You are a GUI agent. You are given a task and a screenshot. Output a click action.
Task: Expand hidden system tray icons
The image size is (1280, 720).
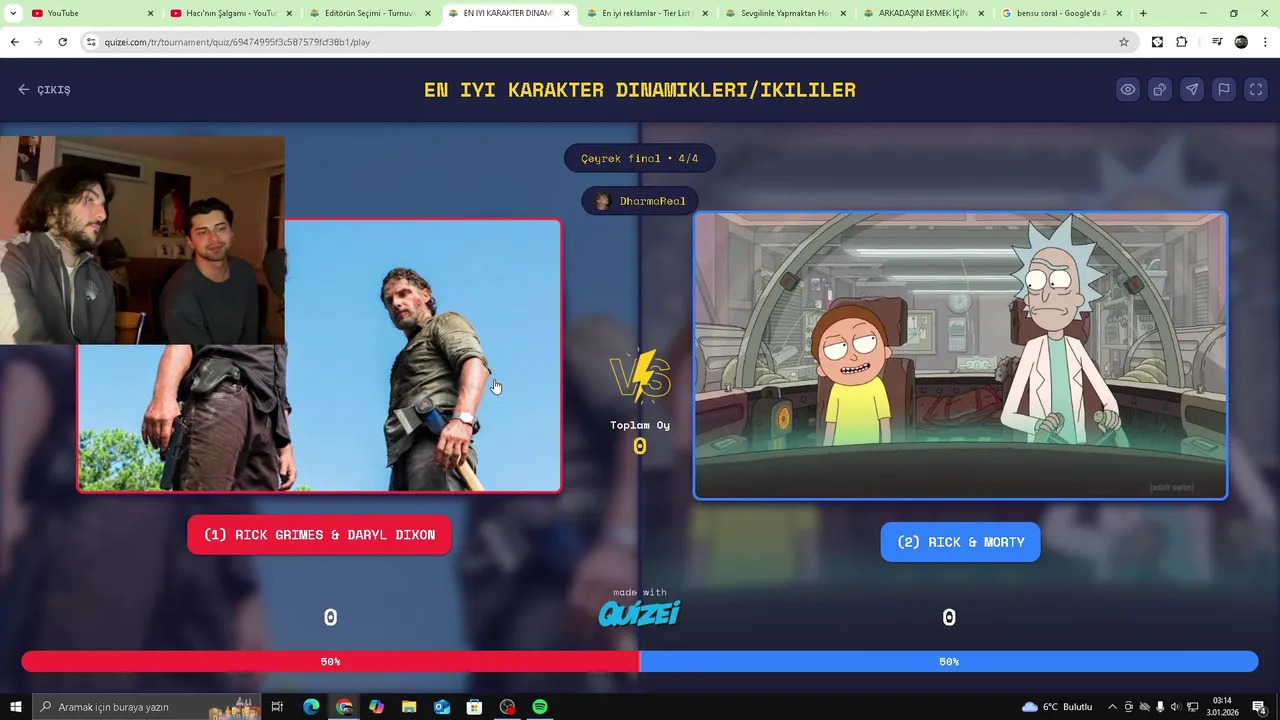click(x=1112, y=707)
